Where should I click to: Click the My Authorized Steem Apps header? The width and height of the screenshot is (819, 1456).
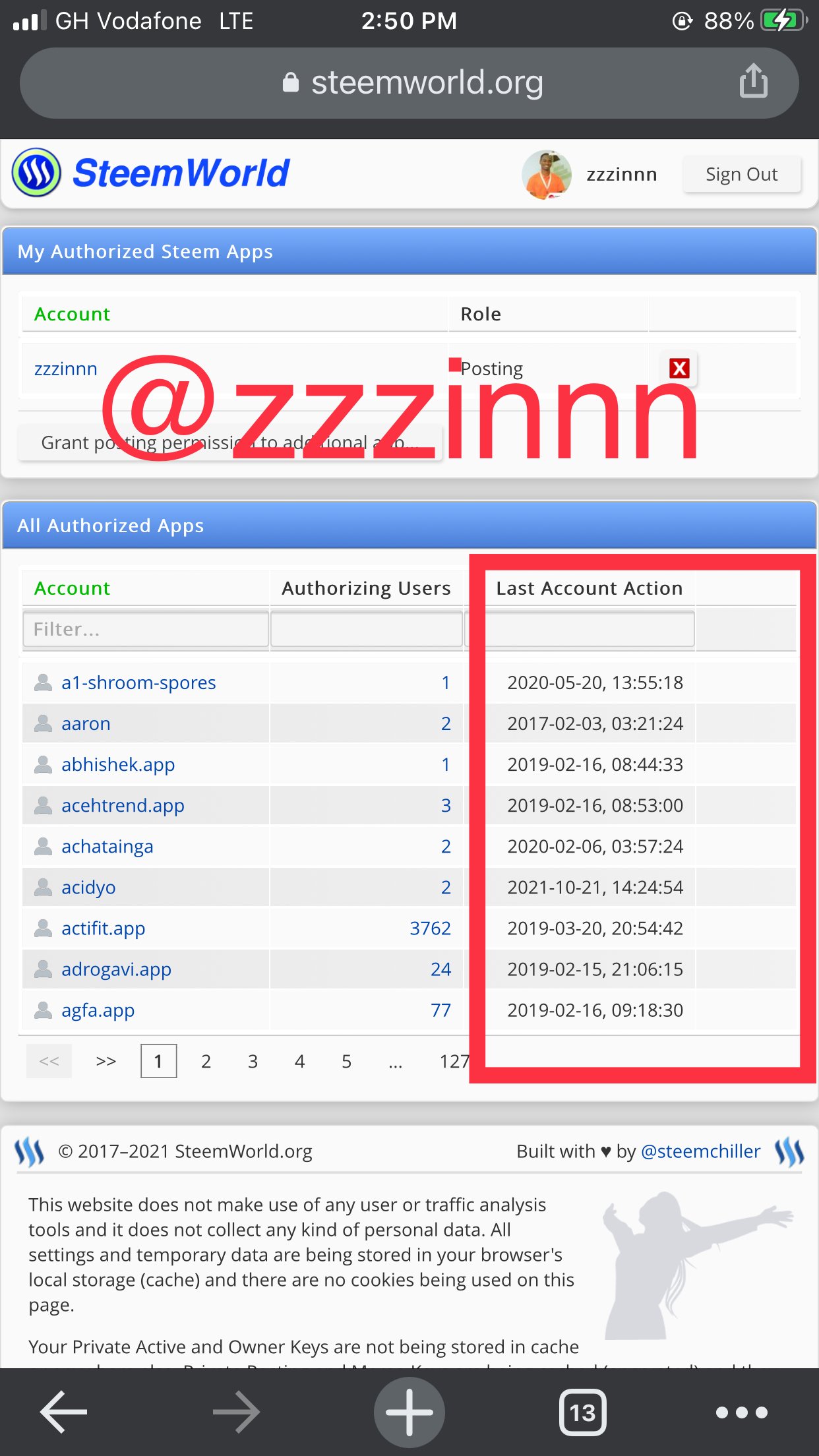[x=409, y=251]
